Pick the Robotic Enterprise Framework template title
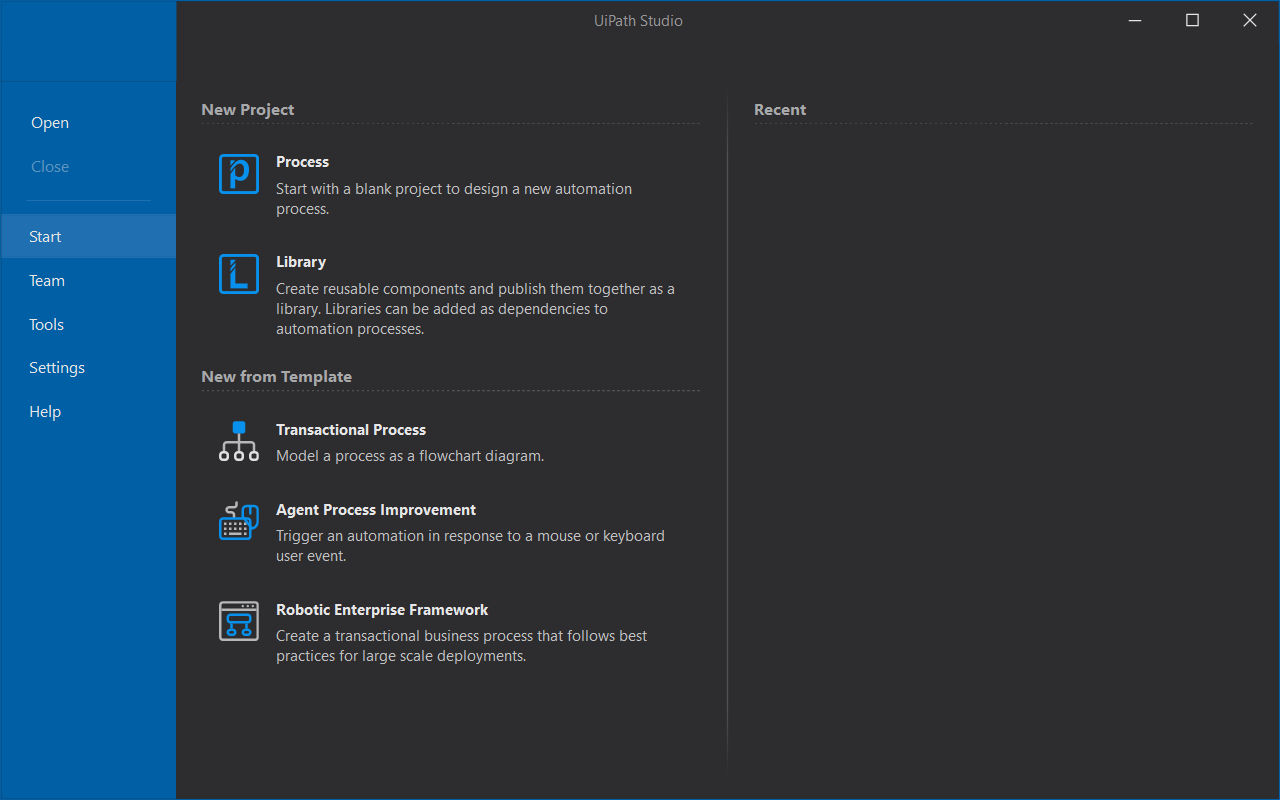Viewport: 1280px width, 800px height. point(382,610)
